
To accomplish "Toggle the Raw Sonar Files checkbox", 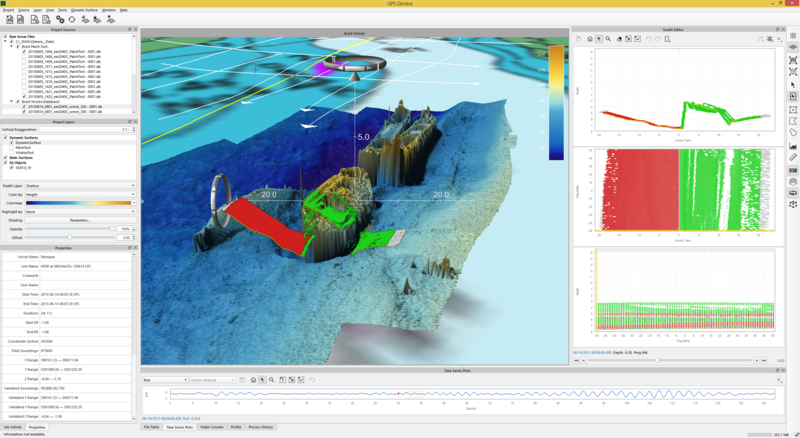I will (6, 36).
